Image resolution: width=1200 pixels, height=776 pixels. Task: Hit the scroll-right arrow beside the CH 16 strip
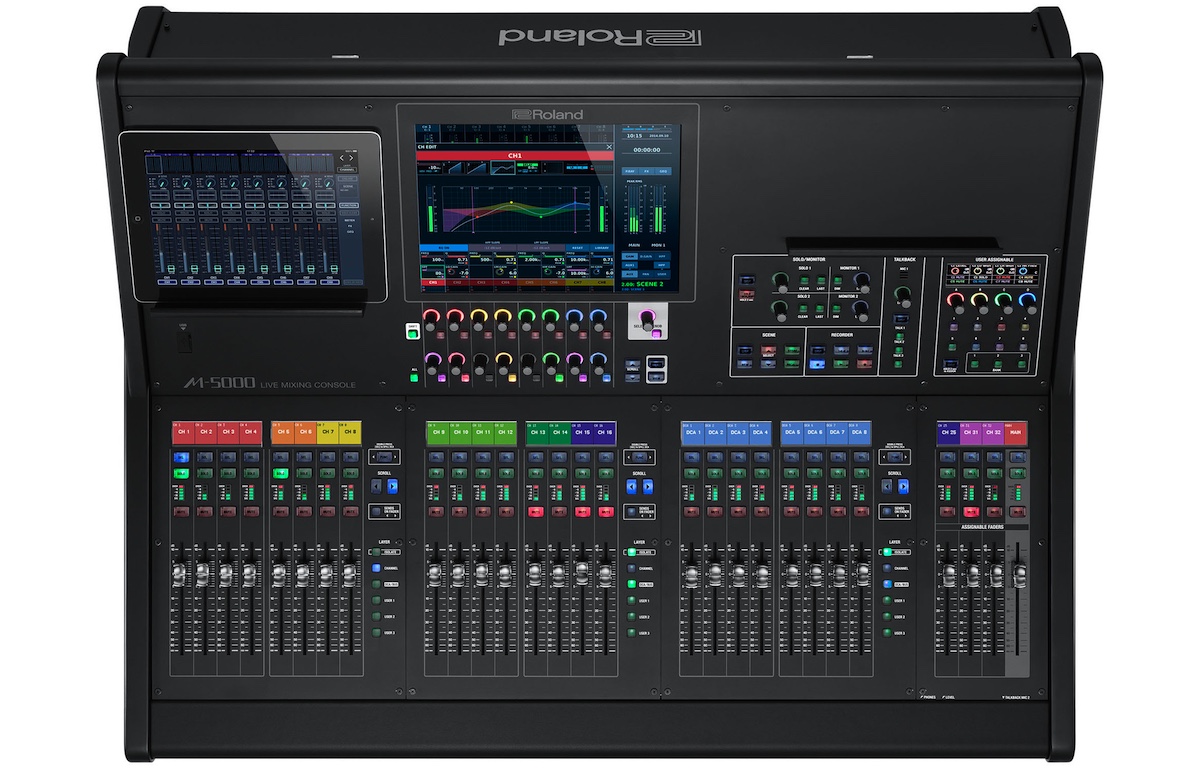(x=646, y=486)
